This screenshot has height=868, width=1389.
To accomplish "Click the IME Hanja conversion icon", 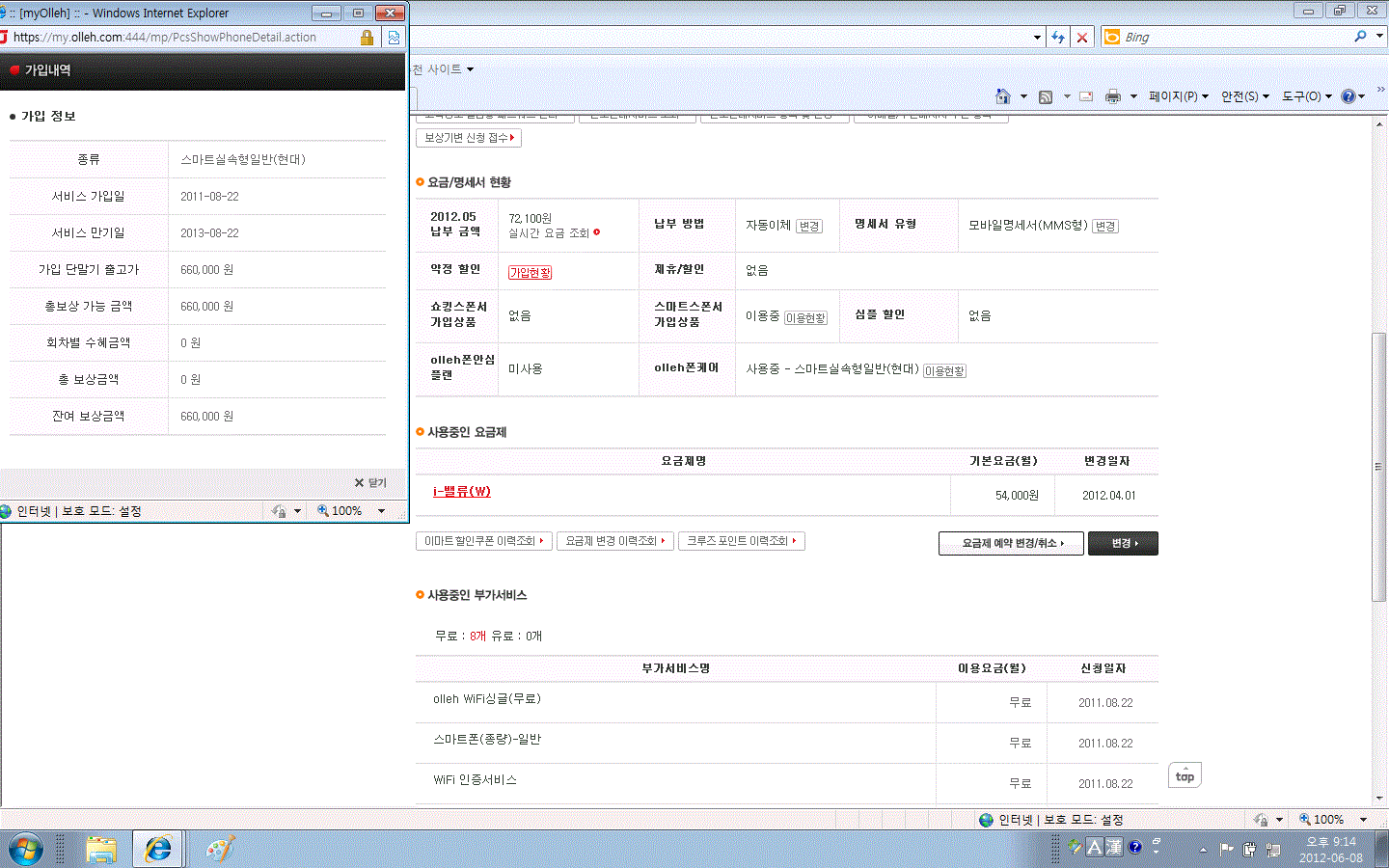I will (x=1114, y=847).
